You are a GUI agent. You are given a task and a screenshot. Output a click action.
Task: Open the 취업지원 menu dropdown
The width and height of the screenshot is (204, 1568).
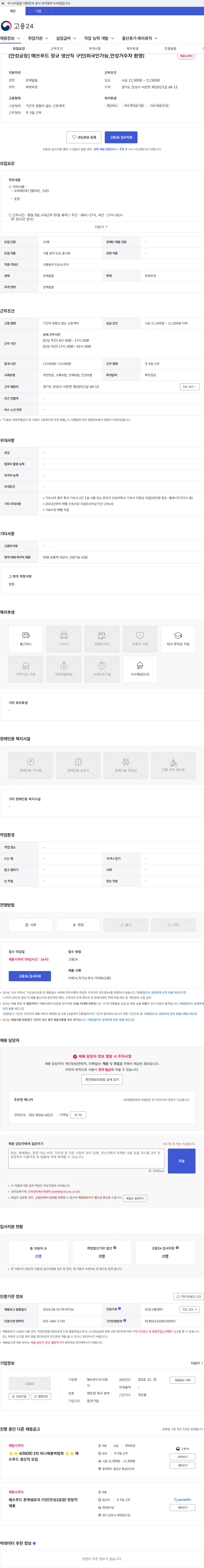tap(38, 38)
